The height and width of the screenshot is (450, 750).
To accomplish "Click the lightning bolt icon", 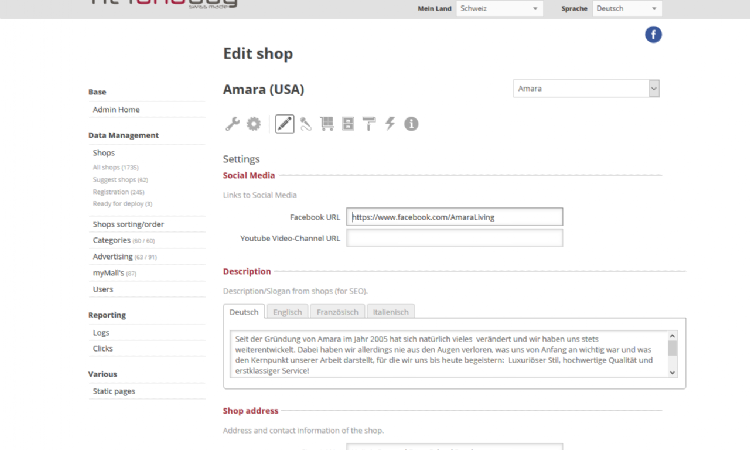I will tap(390, 124).
